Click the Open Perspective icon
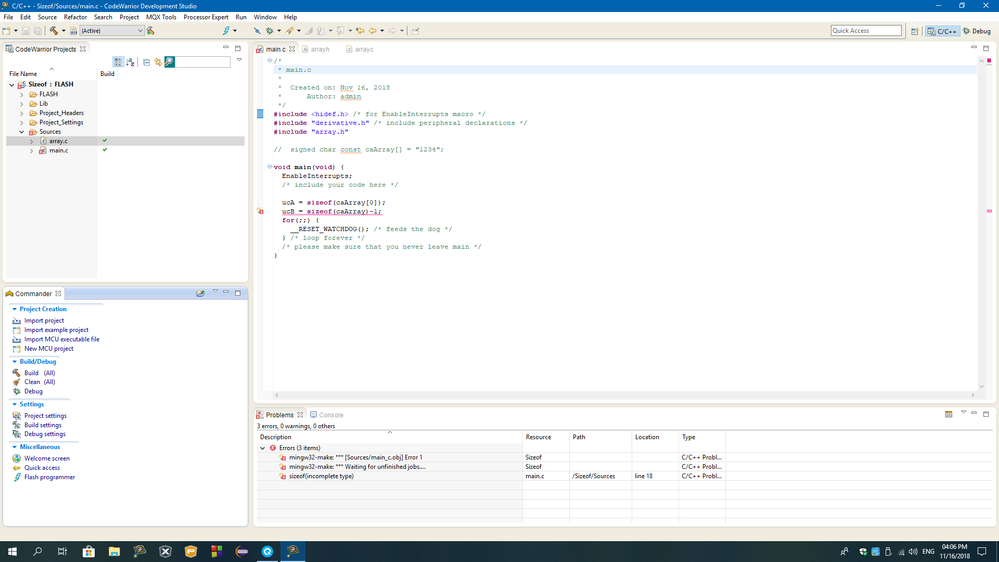Image resolution: width=999 pixels, height=562 pixels. [915, 31]
